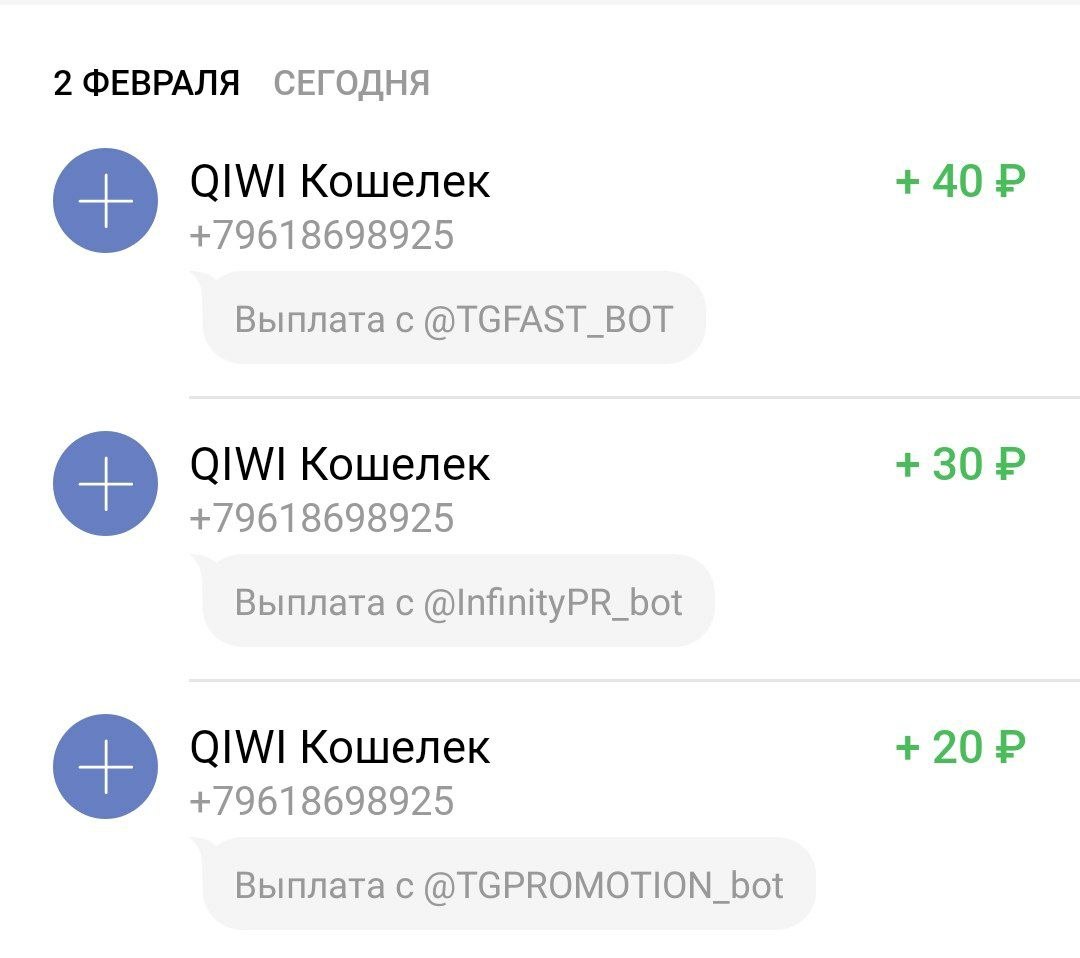Click the phone number under the 20 ₽ transaction title
This screenshot has height=958, width=1080.
tap(321, 802)
